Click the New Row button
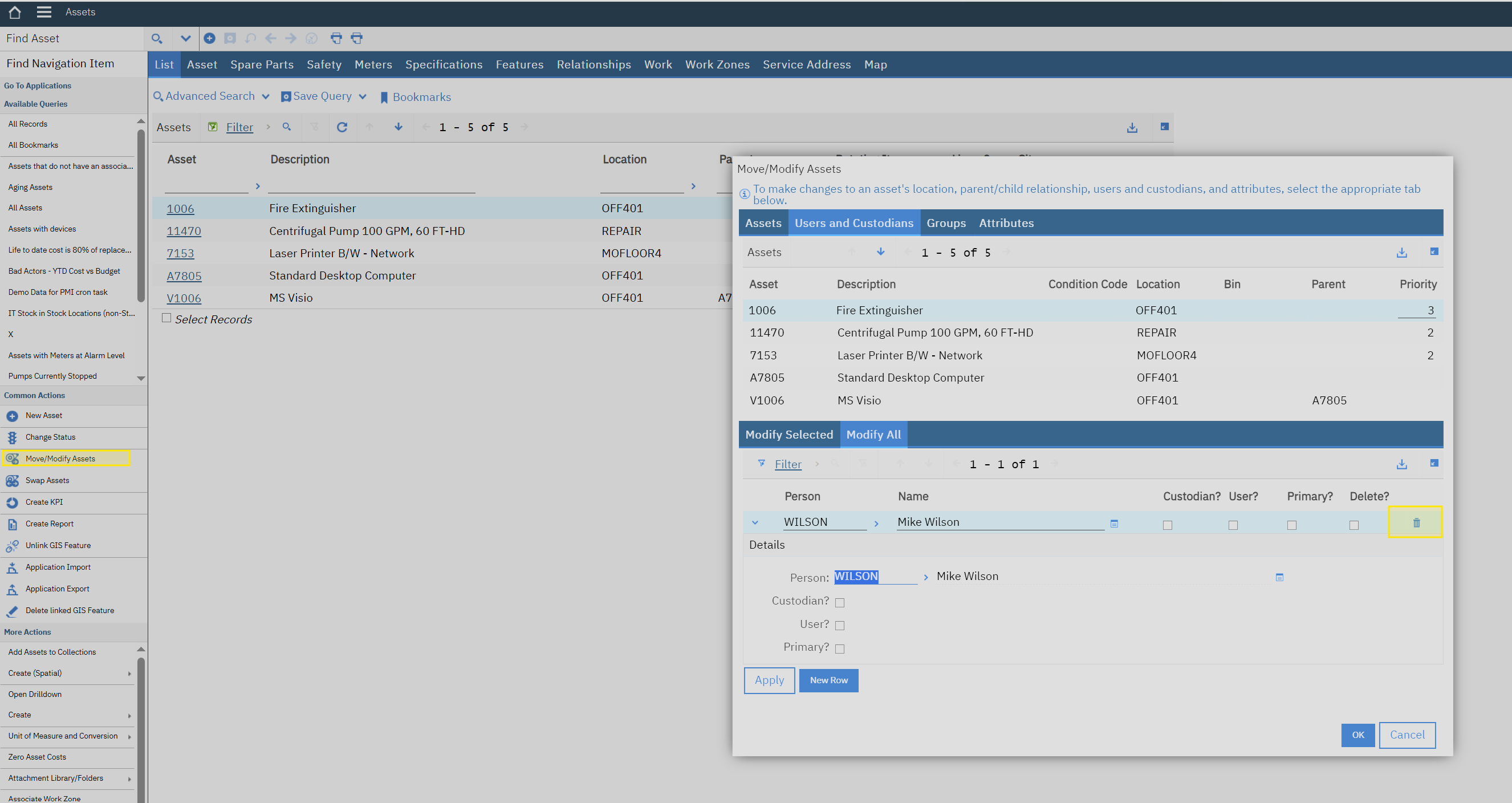 pyautogui.click(x=828, y=680)
